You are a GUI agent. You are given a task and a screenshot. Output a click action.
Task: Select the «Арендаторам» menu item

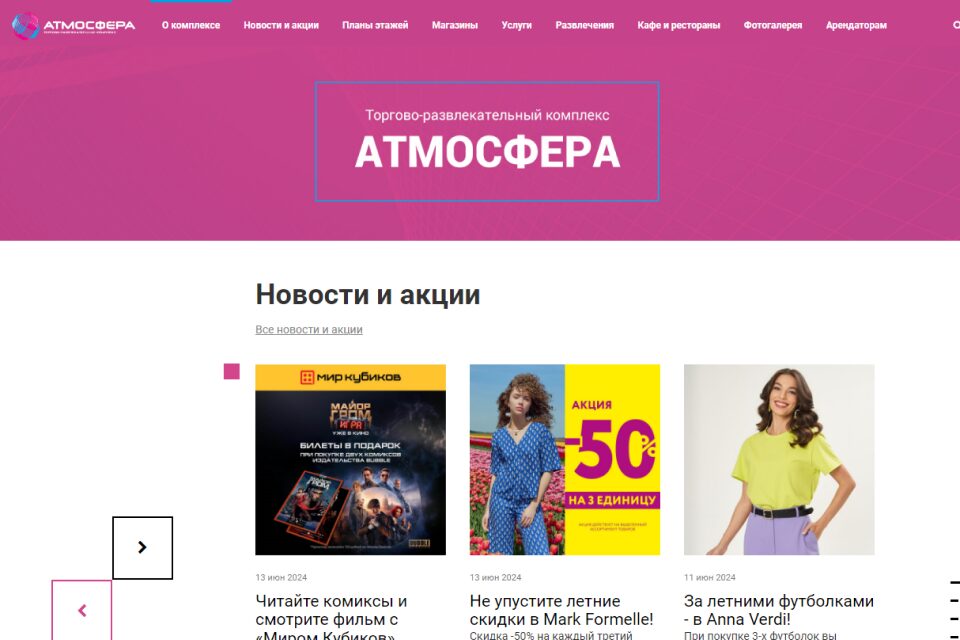pyautogui.click(x=856, y=25)
